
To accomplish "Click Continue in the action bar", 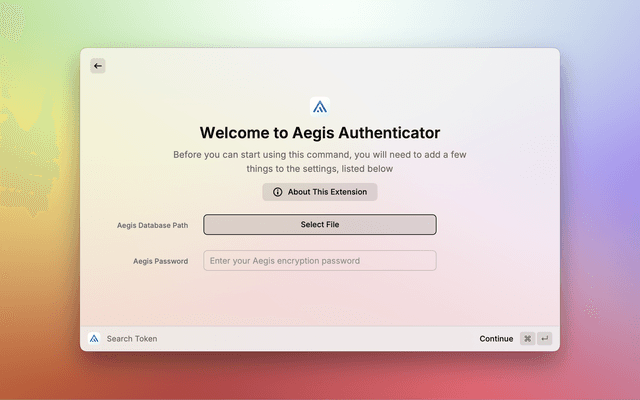I will coord(496,339).
